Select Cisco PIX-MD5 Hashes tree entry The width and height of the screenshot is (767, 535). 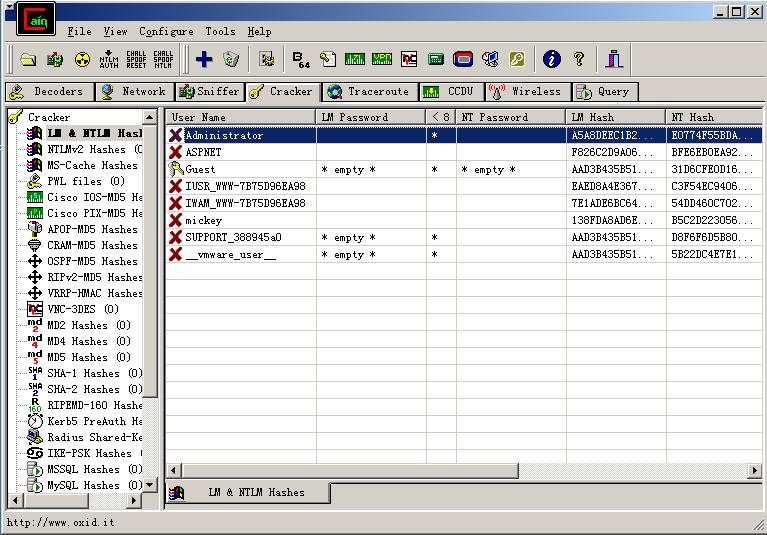86,213
